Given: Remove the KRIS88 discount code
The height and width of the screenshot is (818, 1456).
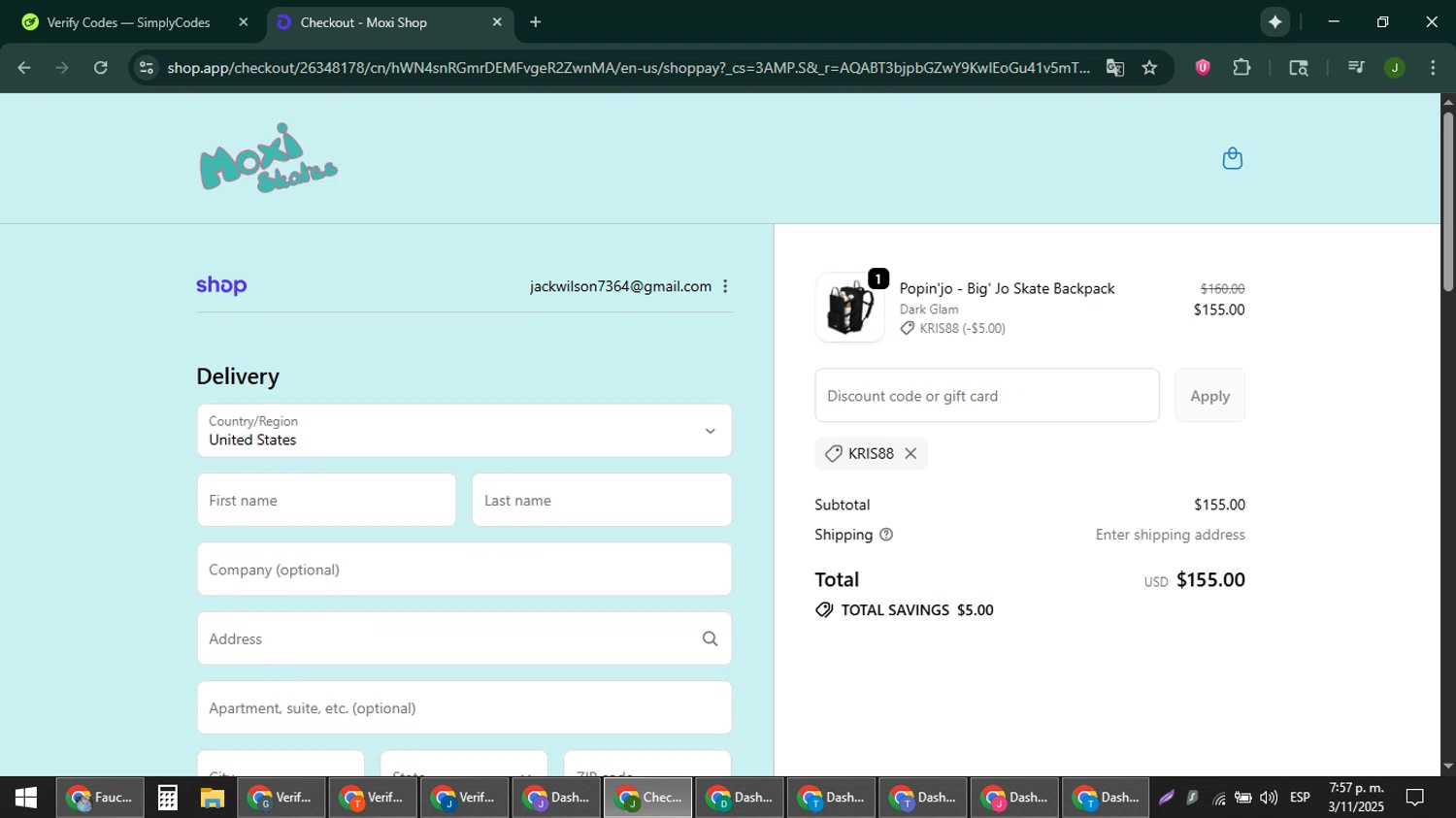Looking at the screenshot, I should [910, 453].
